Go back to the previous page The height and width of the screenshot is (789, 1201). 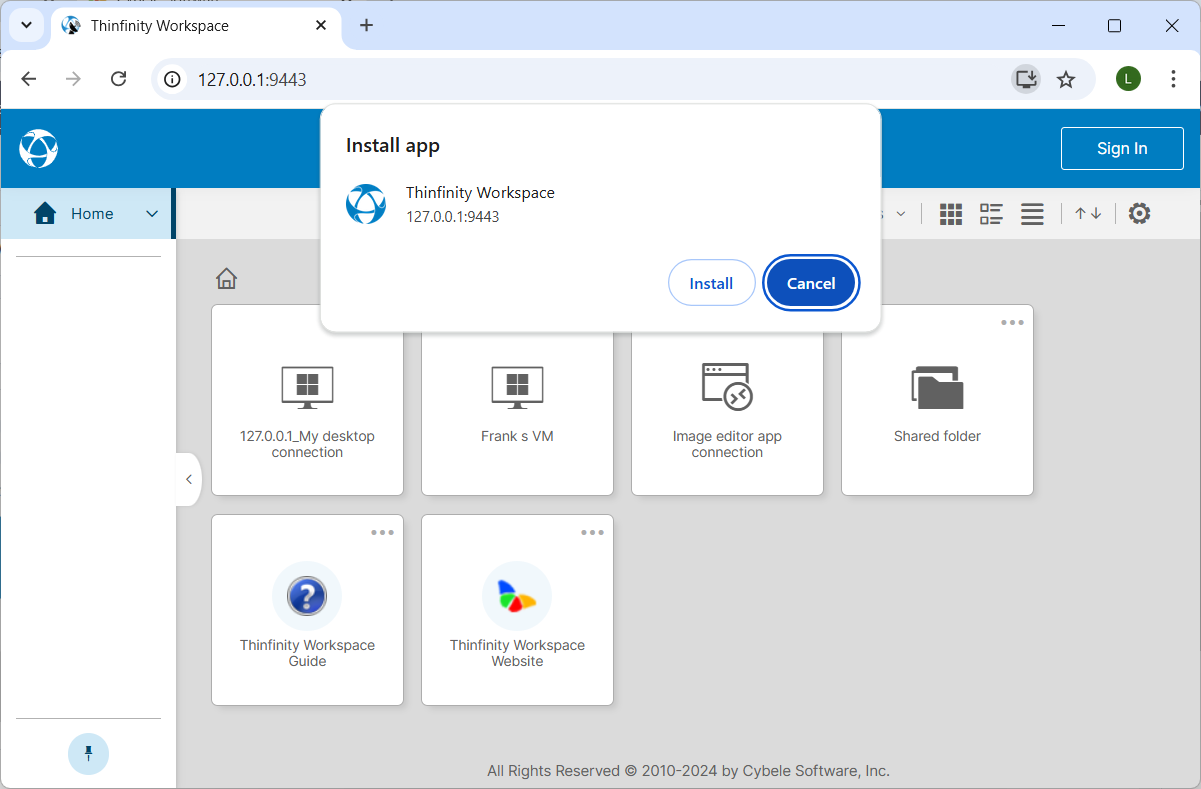click(x=29, y=79)
